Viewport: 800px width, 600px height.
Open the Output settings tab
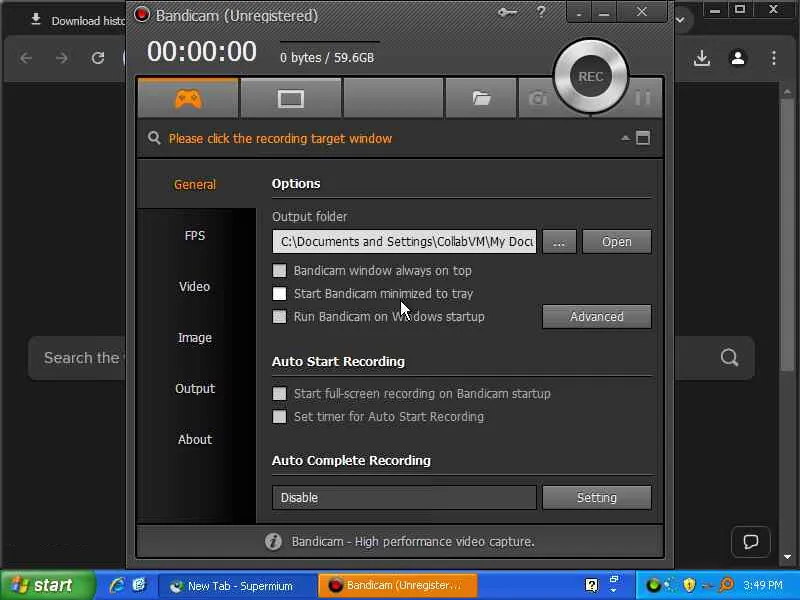(x=195, y=388)
